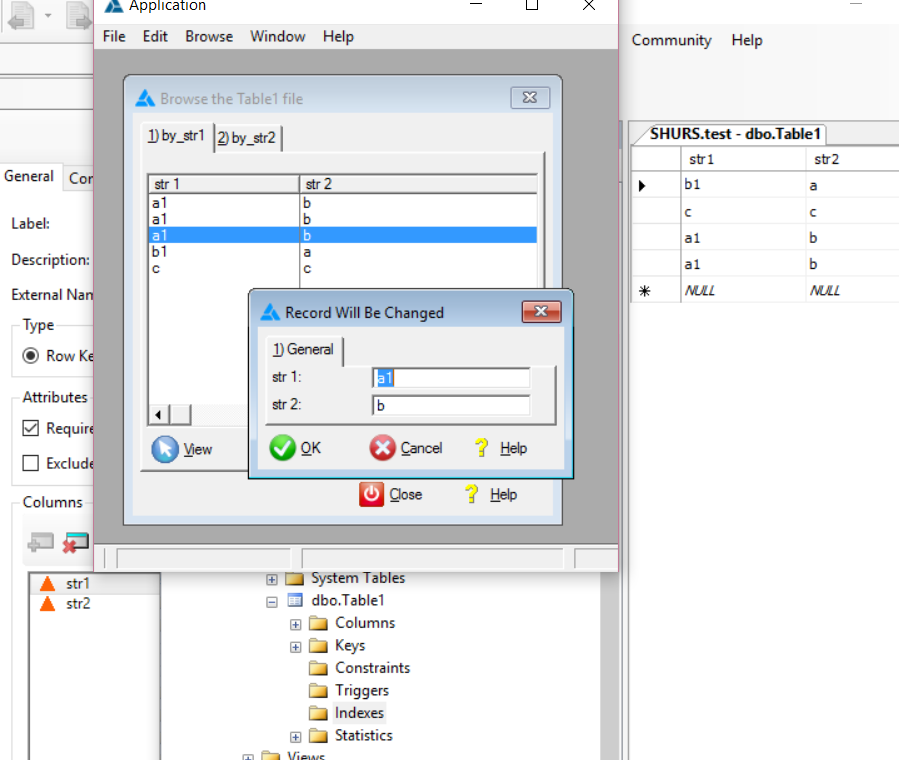
Task: Click the yellow question mark Help icon in record dialog
Action: [x=482, y=448]
